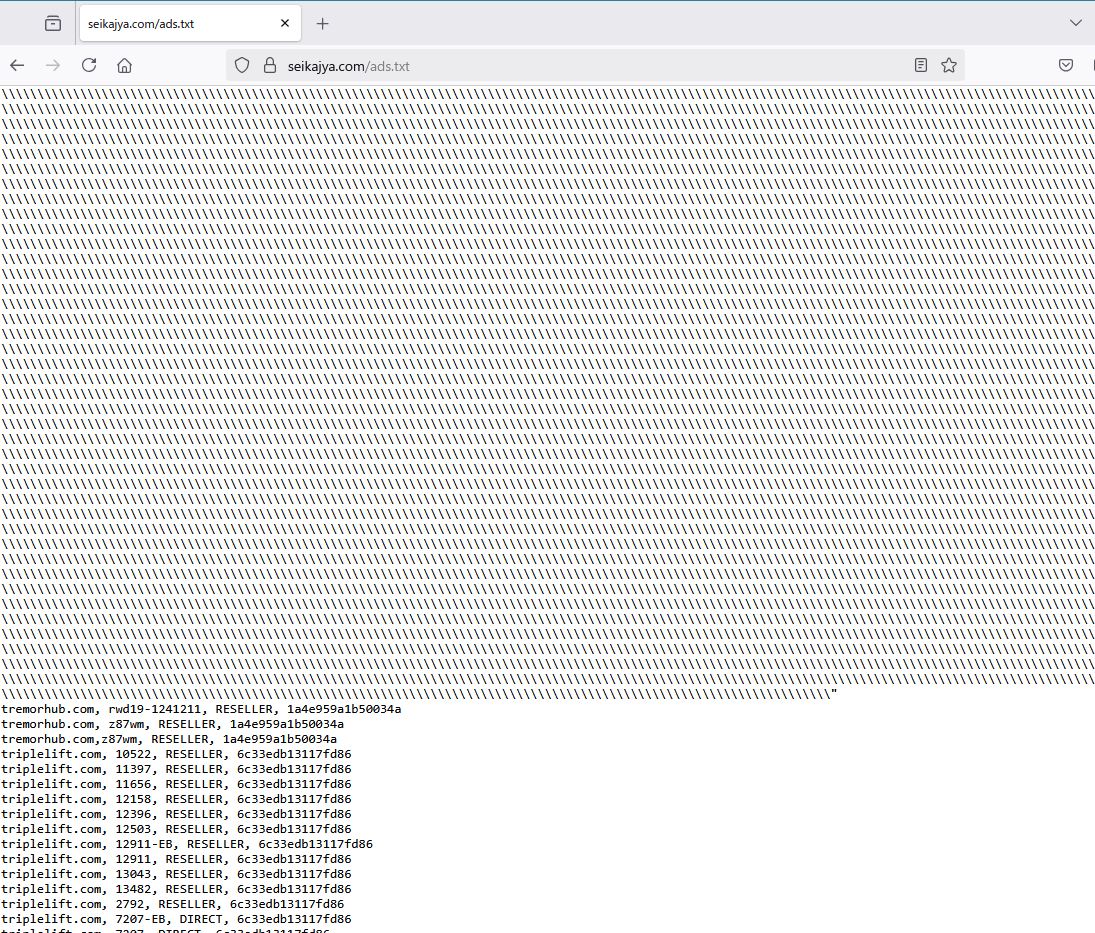This screenshot has width=1095, height=933.
Task: Open the Firefox View tab icon
Action: (x=53, y=24)
